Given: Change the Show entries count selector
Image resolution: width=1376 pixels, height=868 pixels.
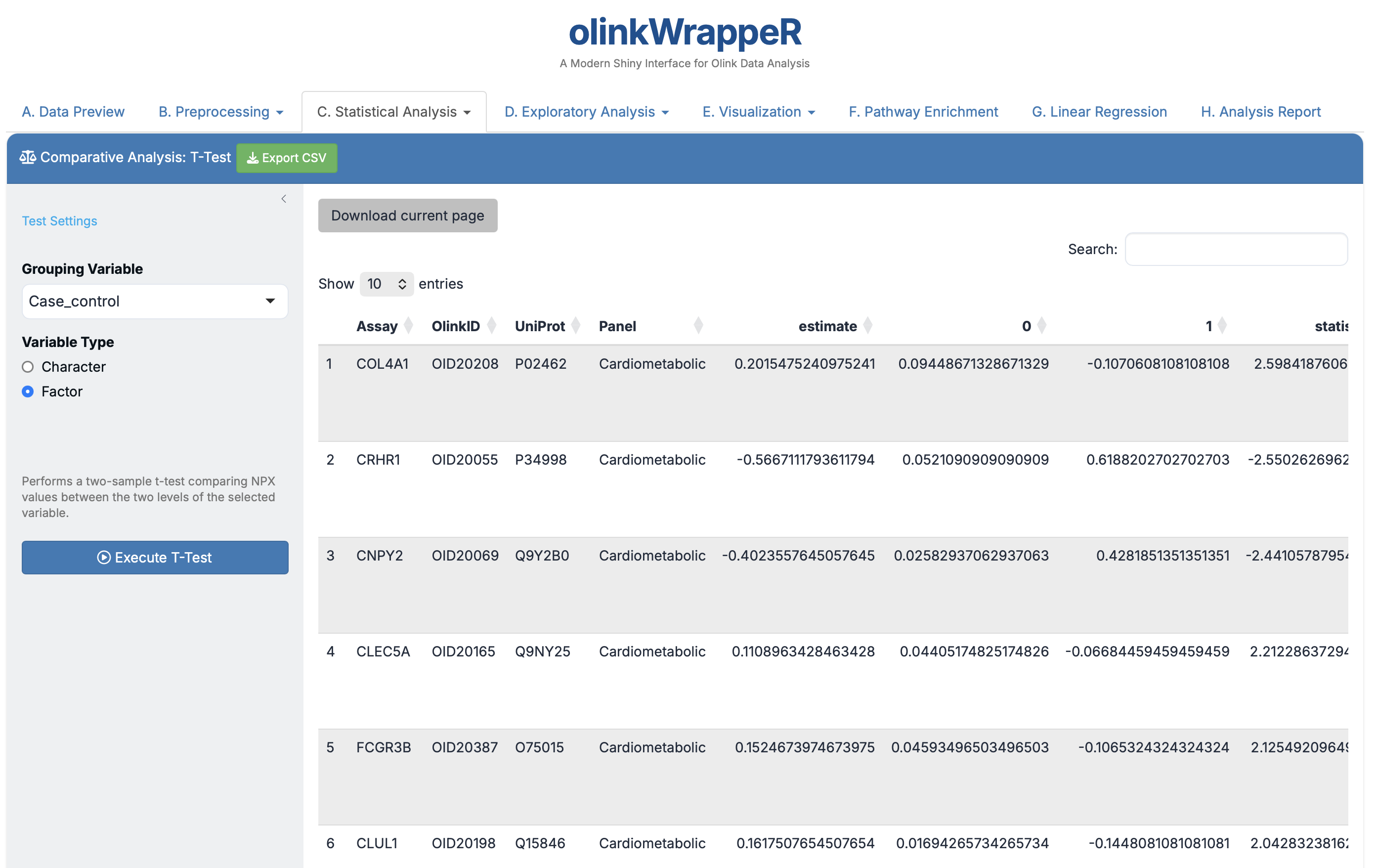Looking at the screenshot, I should coord(387,284).
